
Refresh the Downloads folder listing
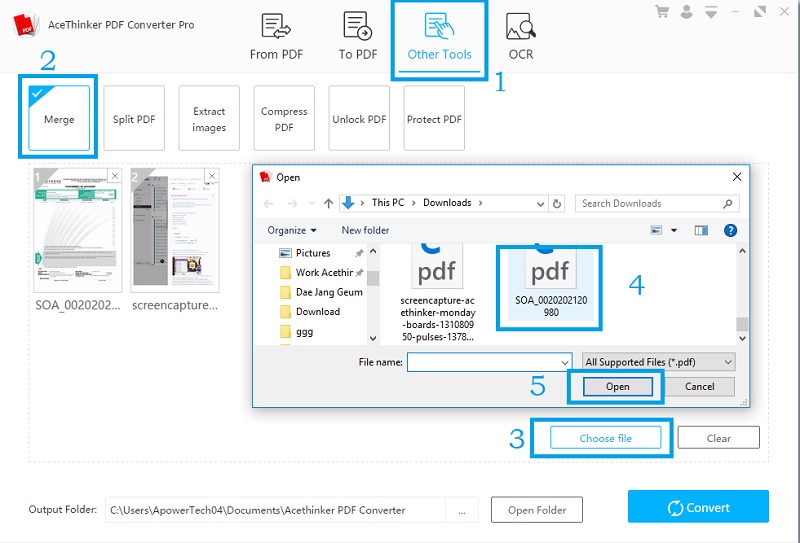(557, 204)
